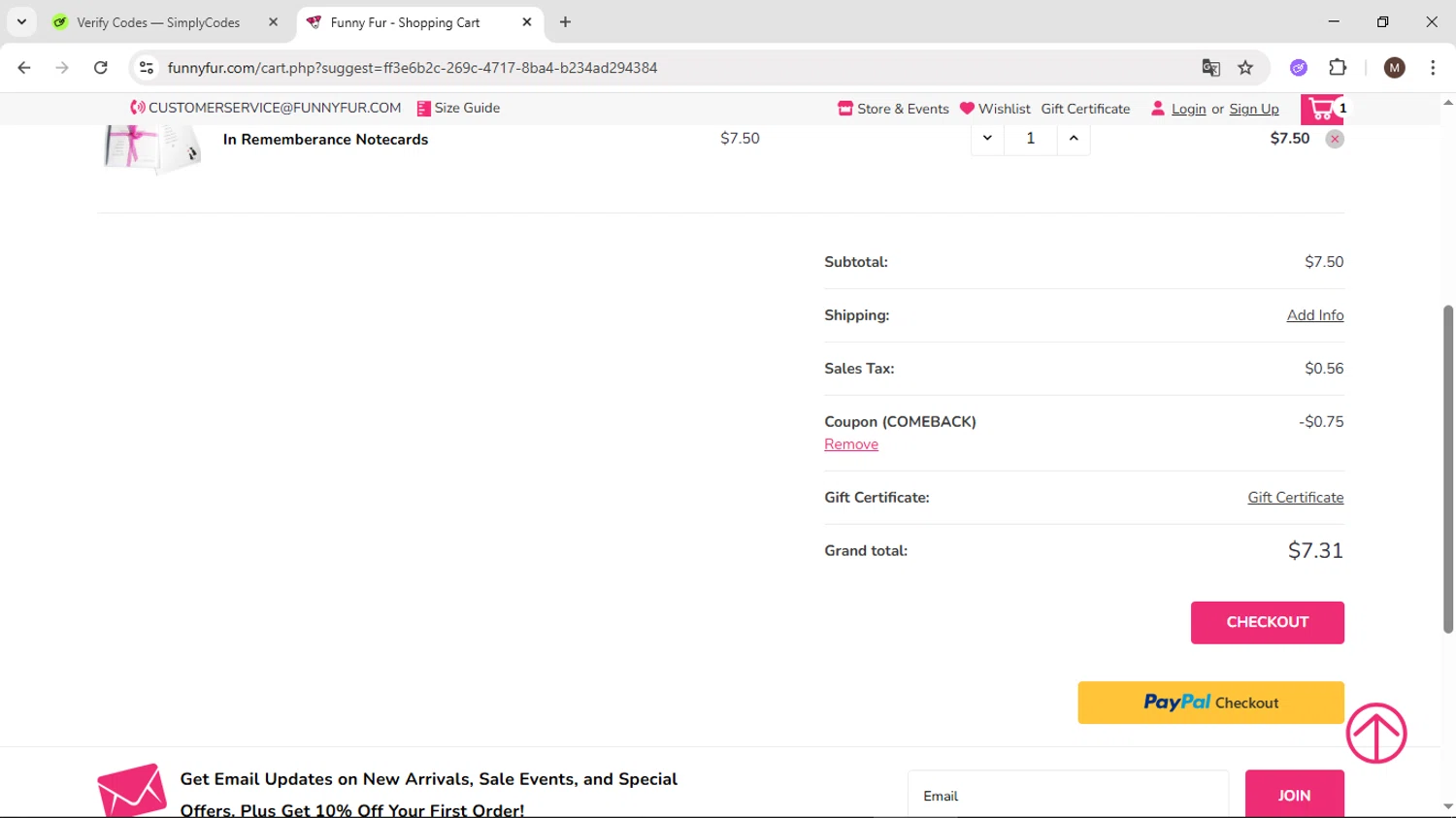Go forward in browser history

[x=62, y=68]
